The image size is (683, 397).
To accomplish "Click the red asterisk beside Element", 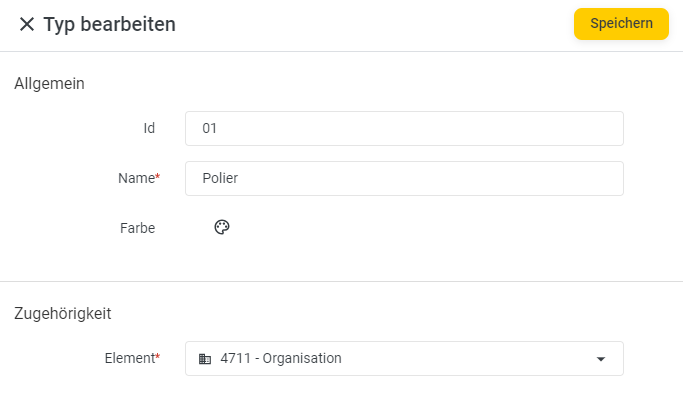I will [158, 356].
